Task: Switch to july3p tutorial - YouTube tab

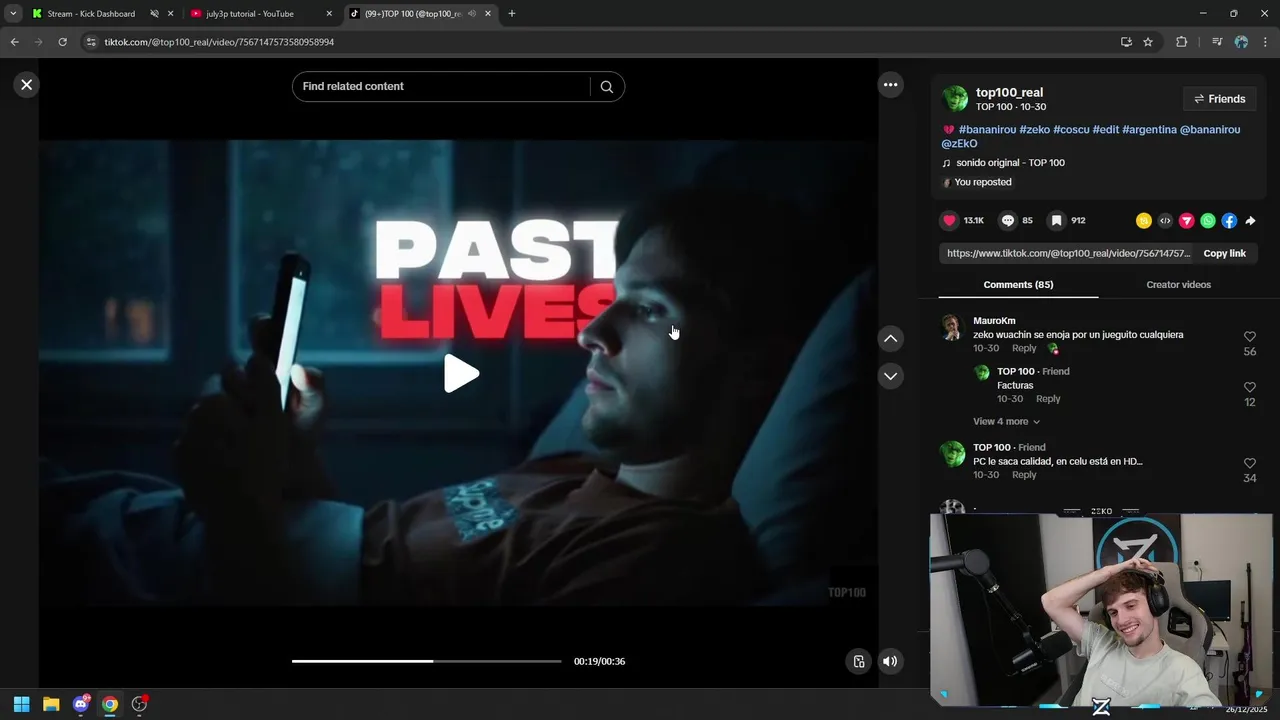Action: 250,14
